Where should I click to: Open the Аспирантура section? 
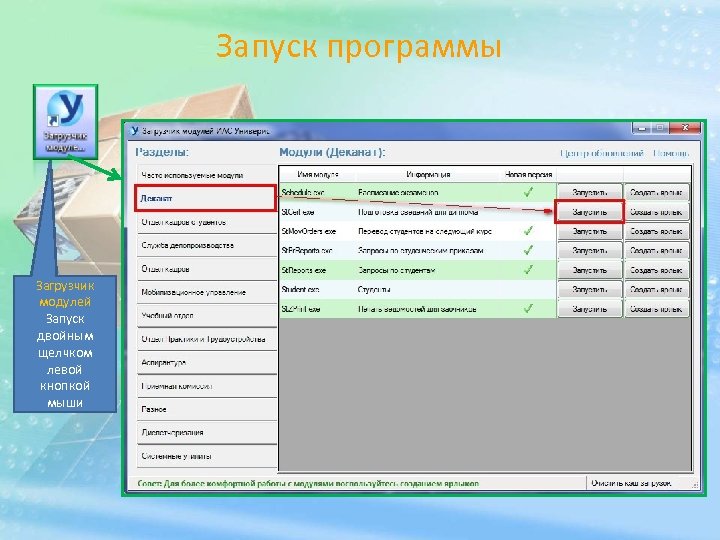207,363
